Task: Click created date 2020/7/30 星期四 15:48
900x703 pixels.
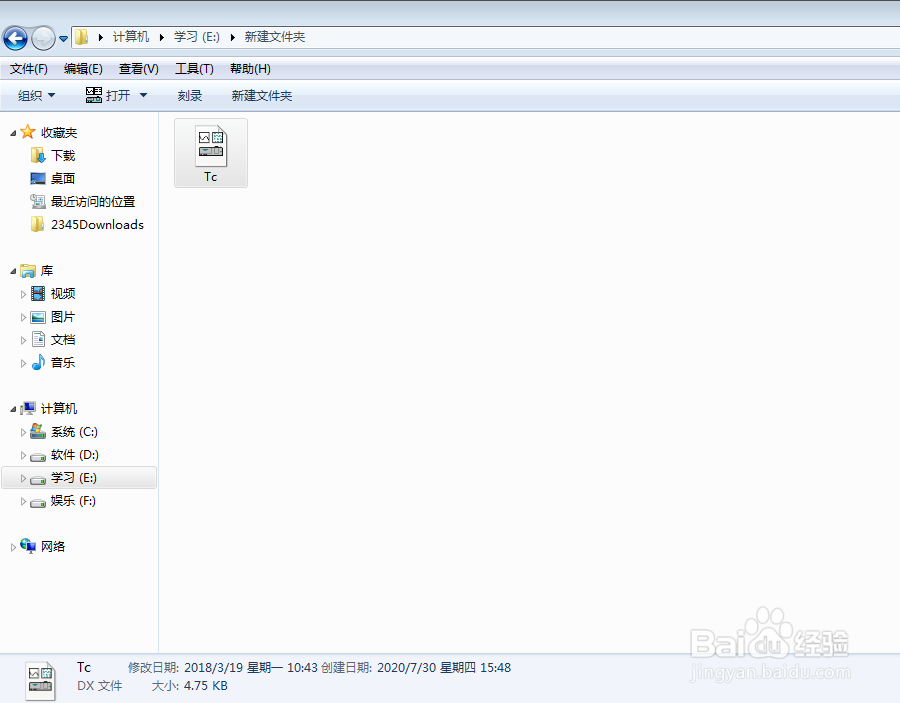Action: click(444, 668)
